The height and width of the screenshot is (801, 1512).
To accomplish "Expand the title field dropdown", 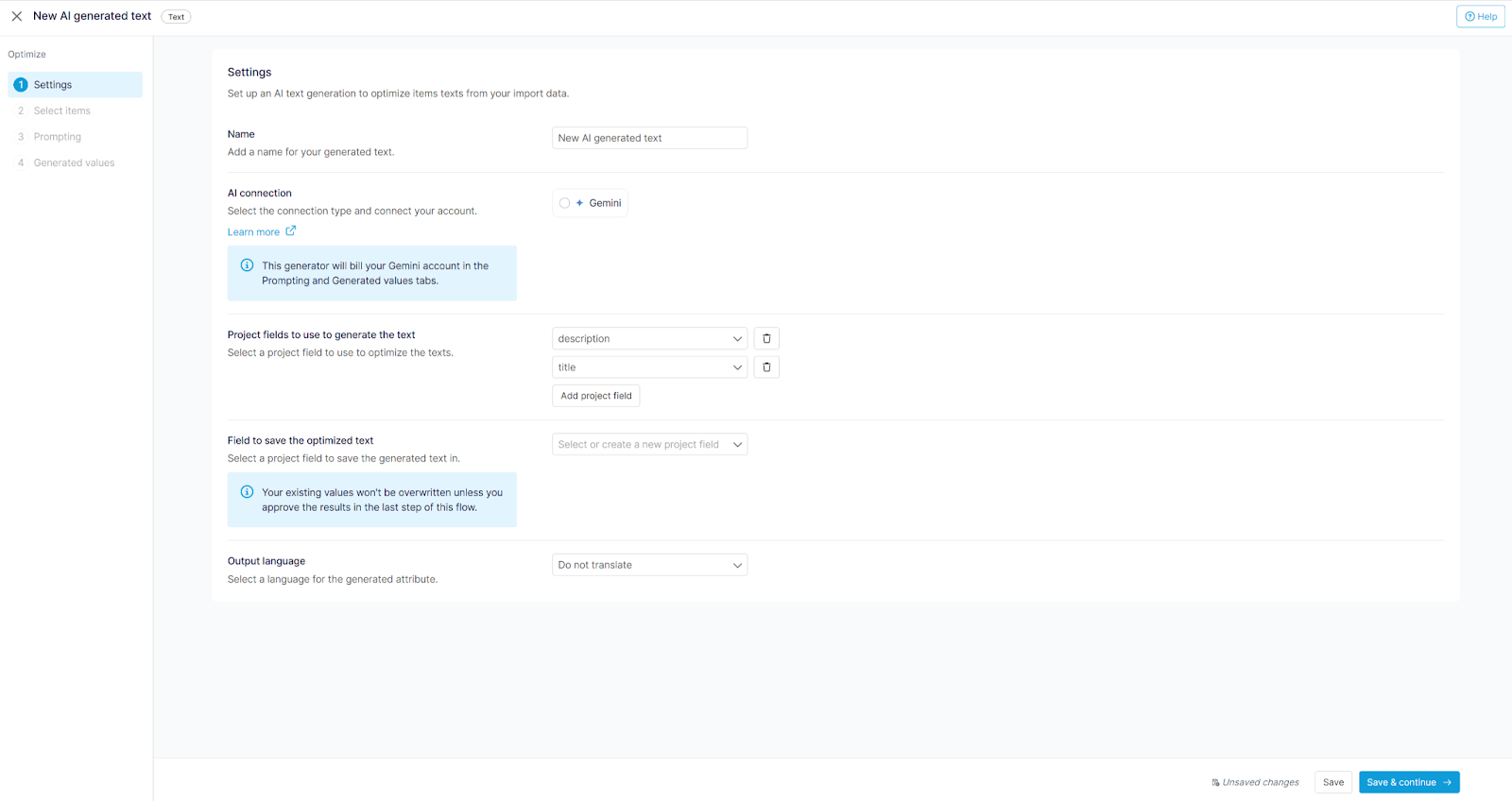I will [x=649, y=367].
